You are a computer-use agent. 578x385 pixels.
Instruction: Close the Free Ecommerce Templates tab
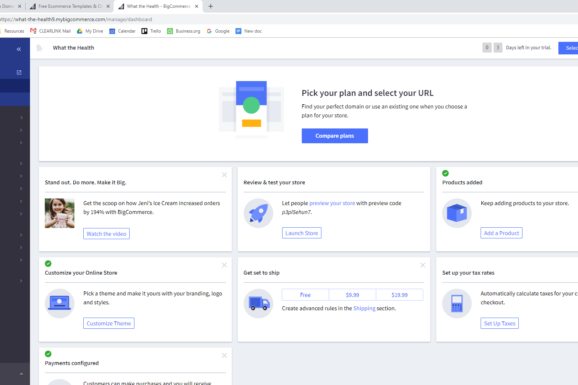tap(108, 6)
